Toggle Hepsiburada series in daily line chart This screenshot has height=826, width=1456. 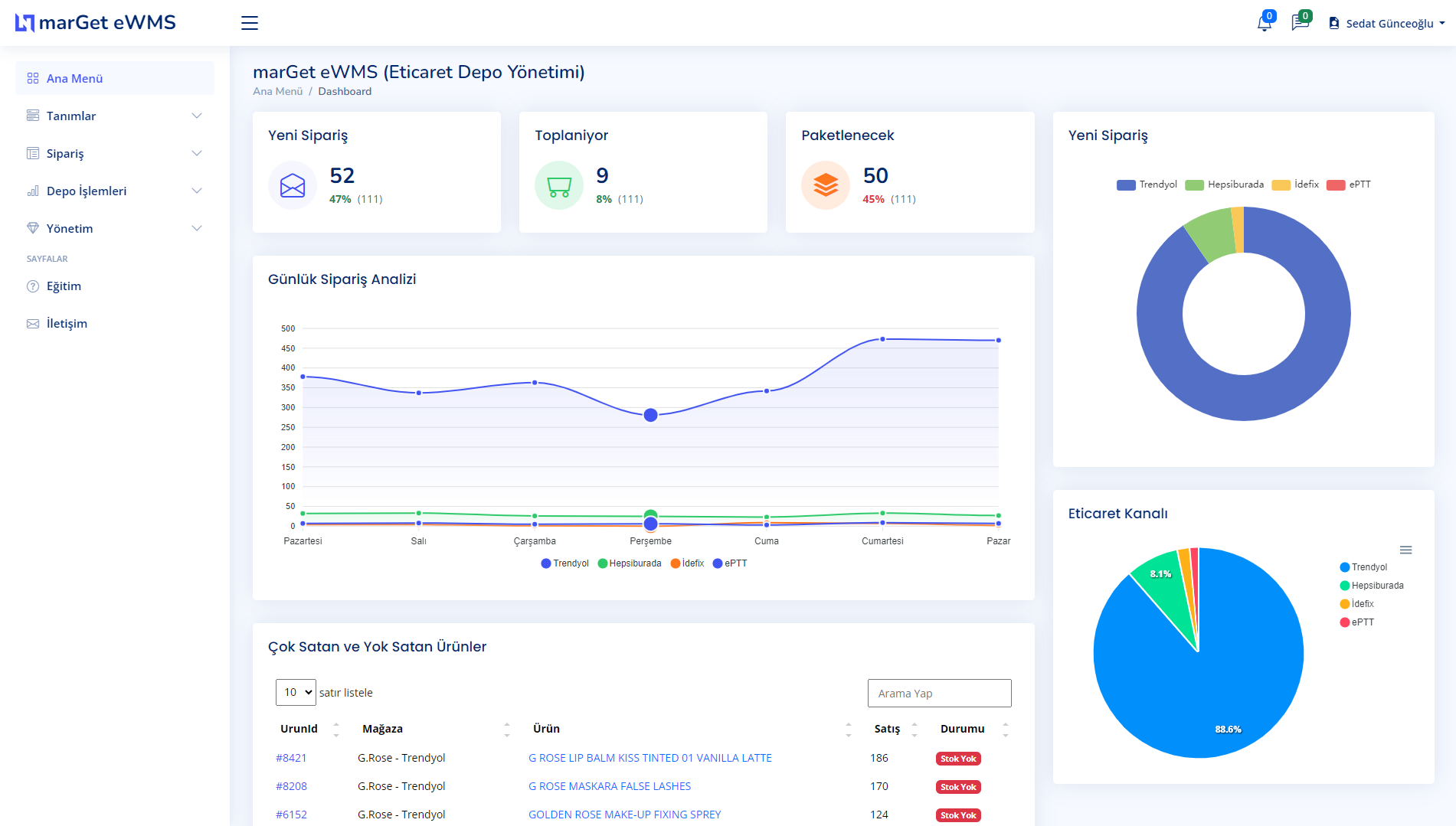(x=630, y=563)
